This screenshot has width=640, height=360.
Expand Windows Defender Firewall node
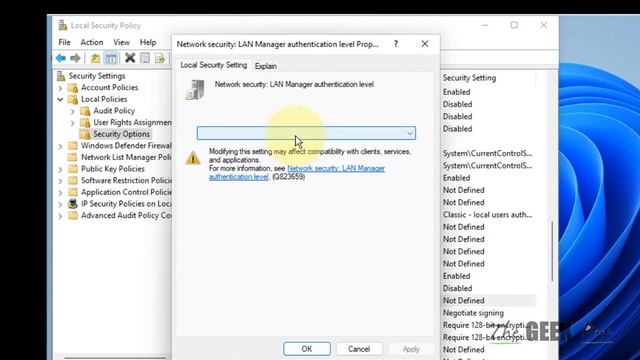point(60,146)
